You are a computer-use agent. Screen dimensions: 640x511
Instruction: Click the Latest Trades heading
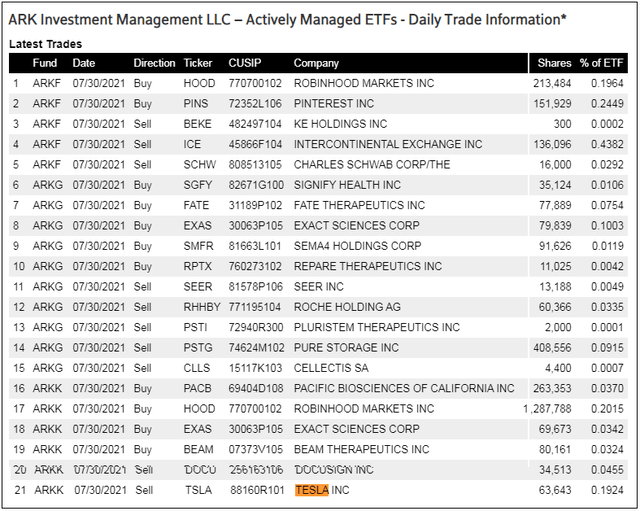pos(45,44)
